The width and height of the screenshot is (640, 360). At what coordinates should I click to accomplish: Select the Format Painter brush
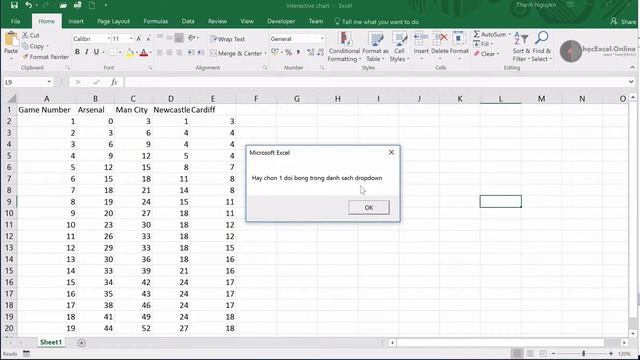click(45, 57)
